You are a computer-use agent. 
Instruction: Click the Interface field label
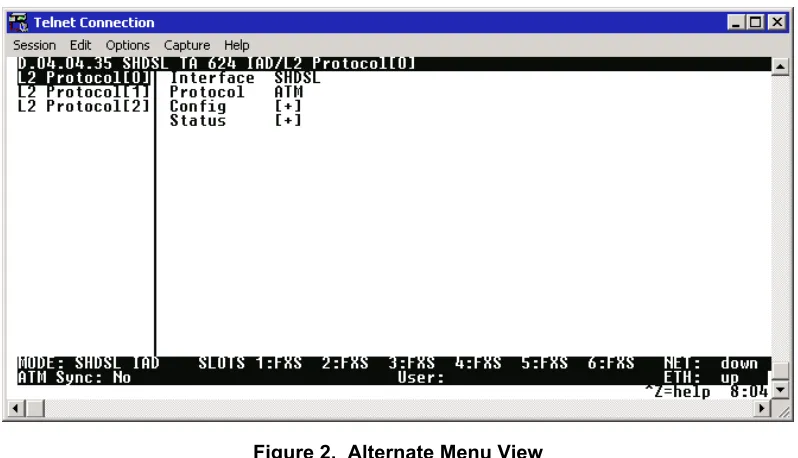point(212,78)
